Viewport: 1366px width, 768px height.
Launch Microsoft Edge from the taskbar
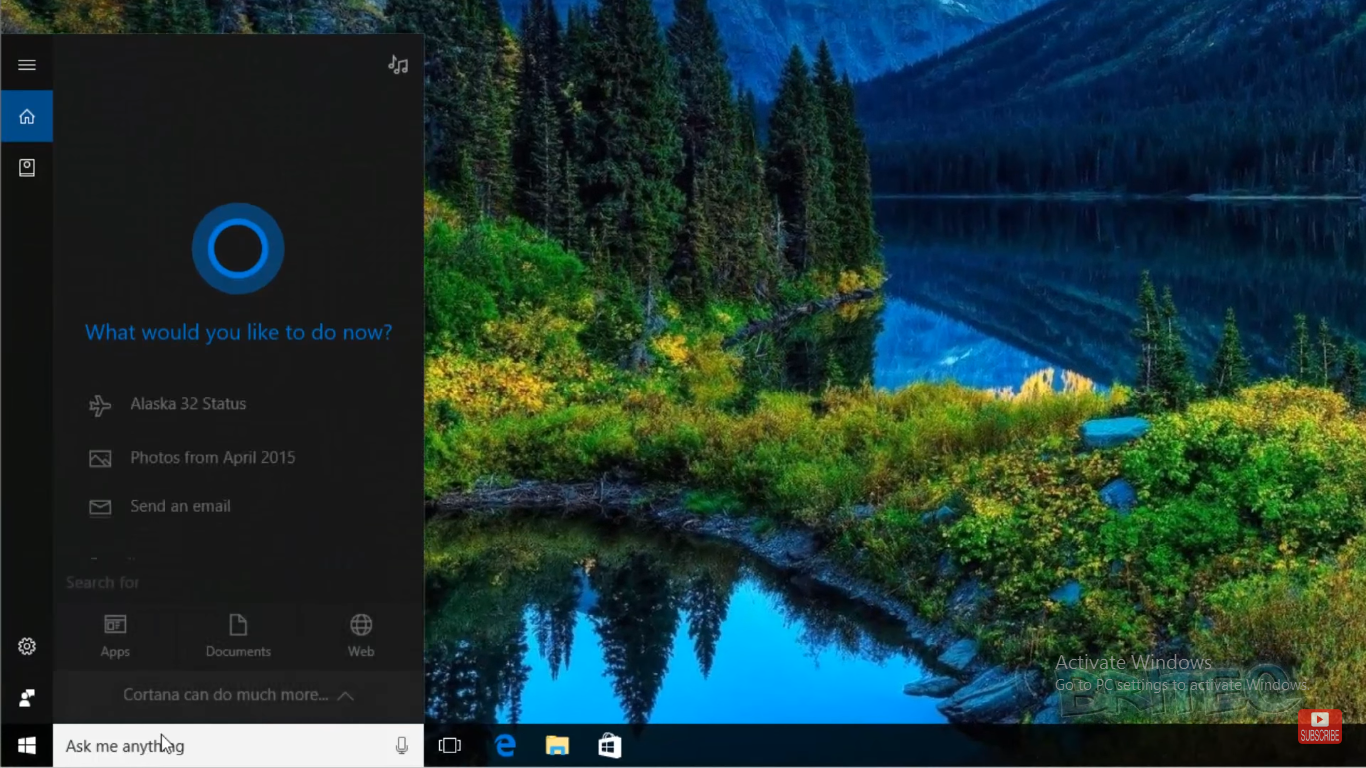[505, 746]
